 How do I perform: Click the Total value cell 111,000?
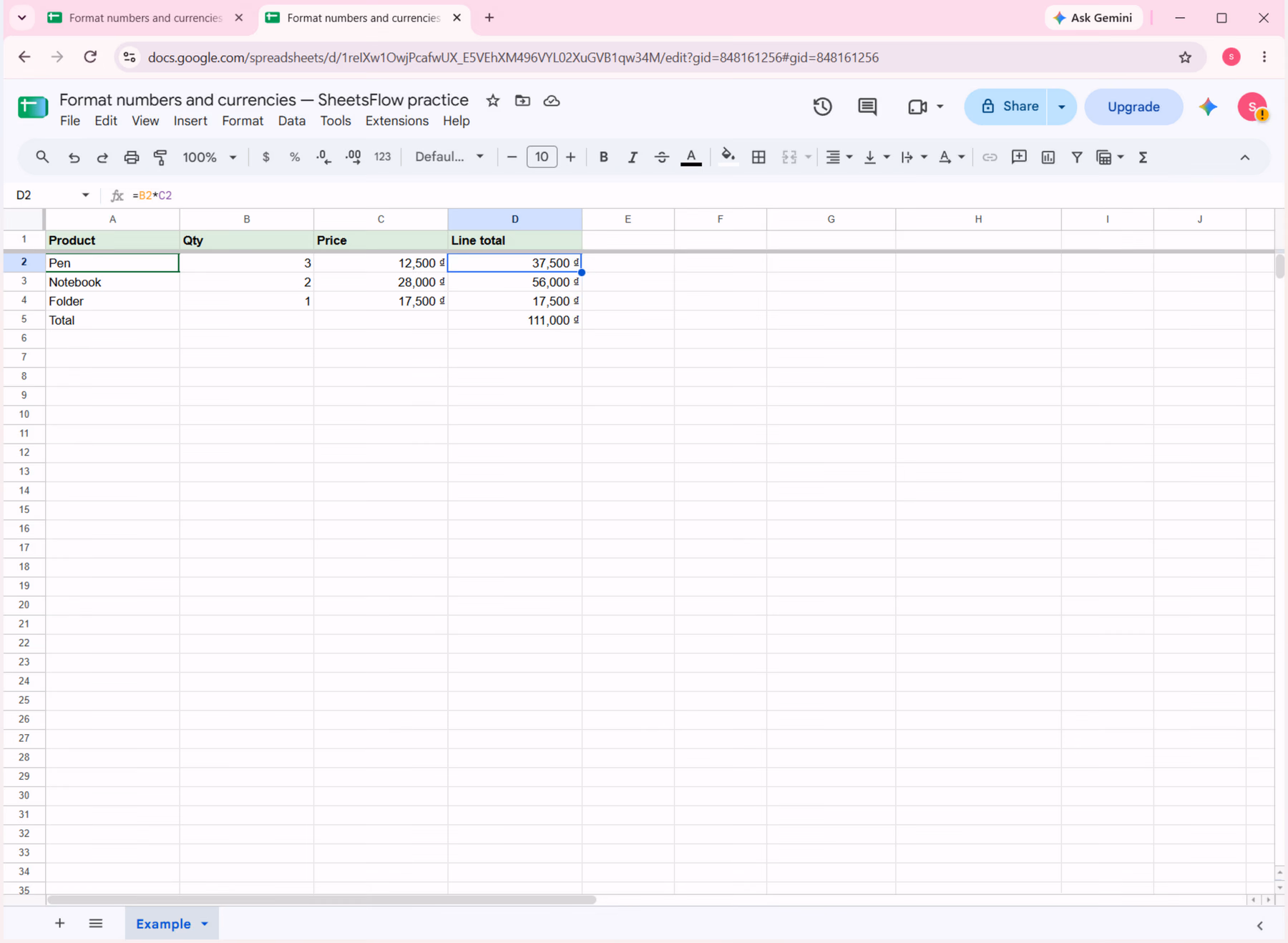pyautogui.click(x=515, y=320)
